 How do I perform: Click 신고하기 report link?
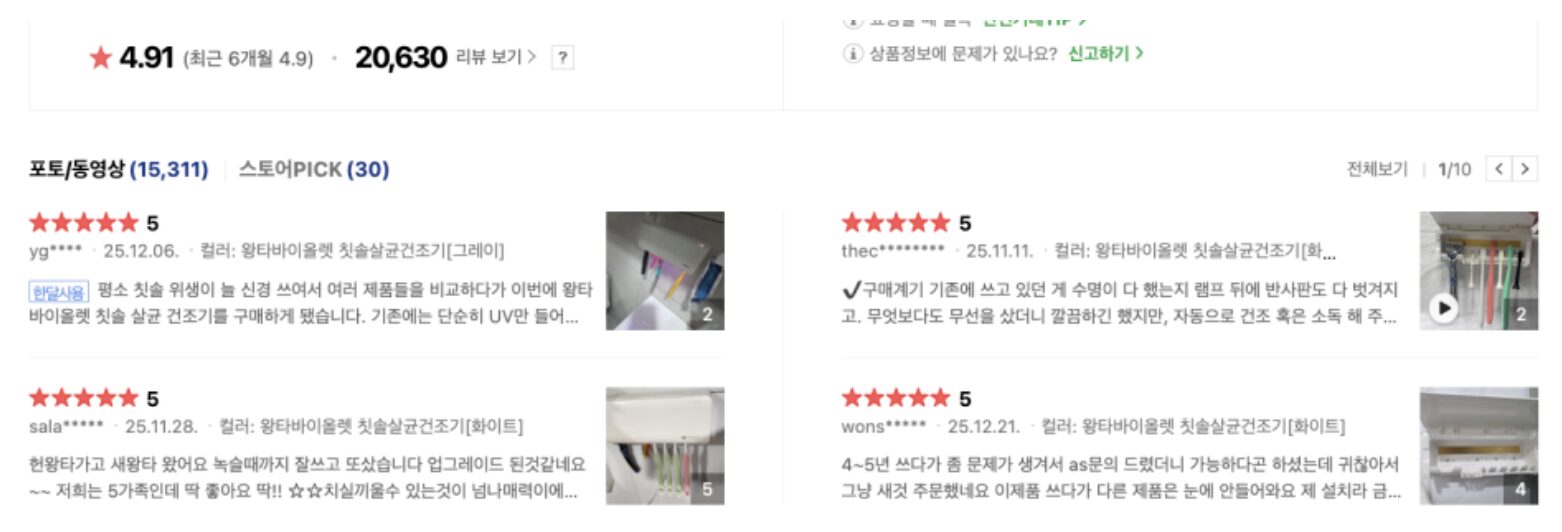click(x=1105, y=54)
